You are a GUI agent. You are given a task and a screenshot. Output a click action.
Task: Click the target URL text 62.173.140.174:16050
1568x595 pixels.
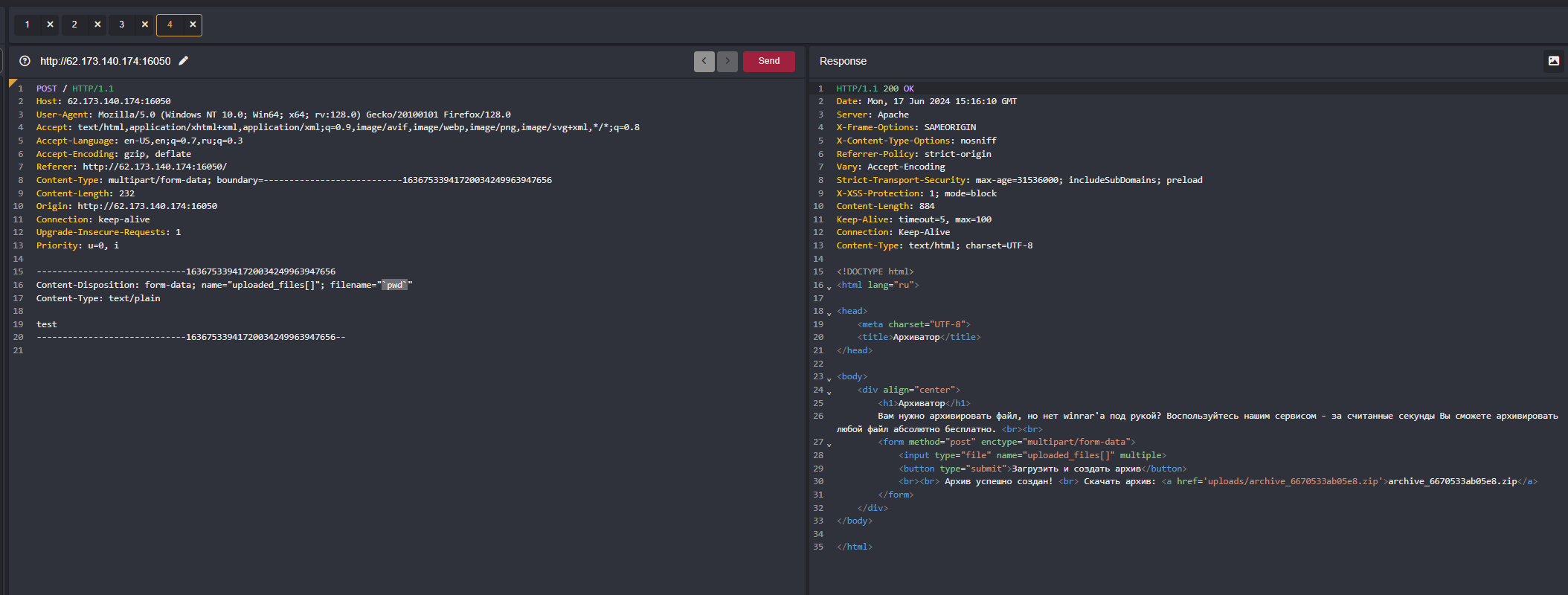pos(106,61)
